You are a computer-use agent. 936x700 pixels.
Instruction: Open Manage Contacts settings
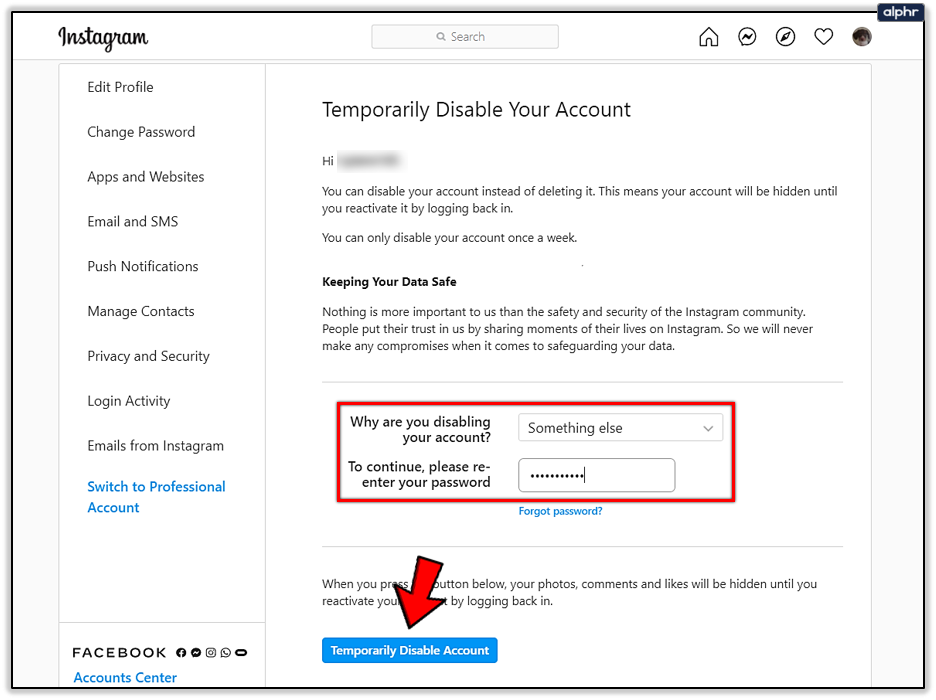click(141, 312)
